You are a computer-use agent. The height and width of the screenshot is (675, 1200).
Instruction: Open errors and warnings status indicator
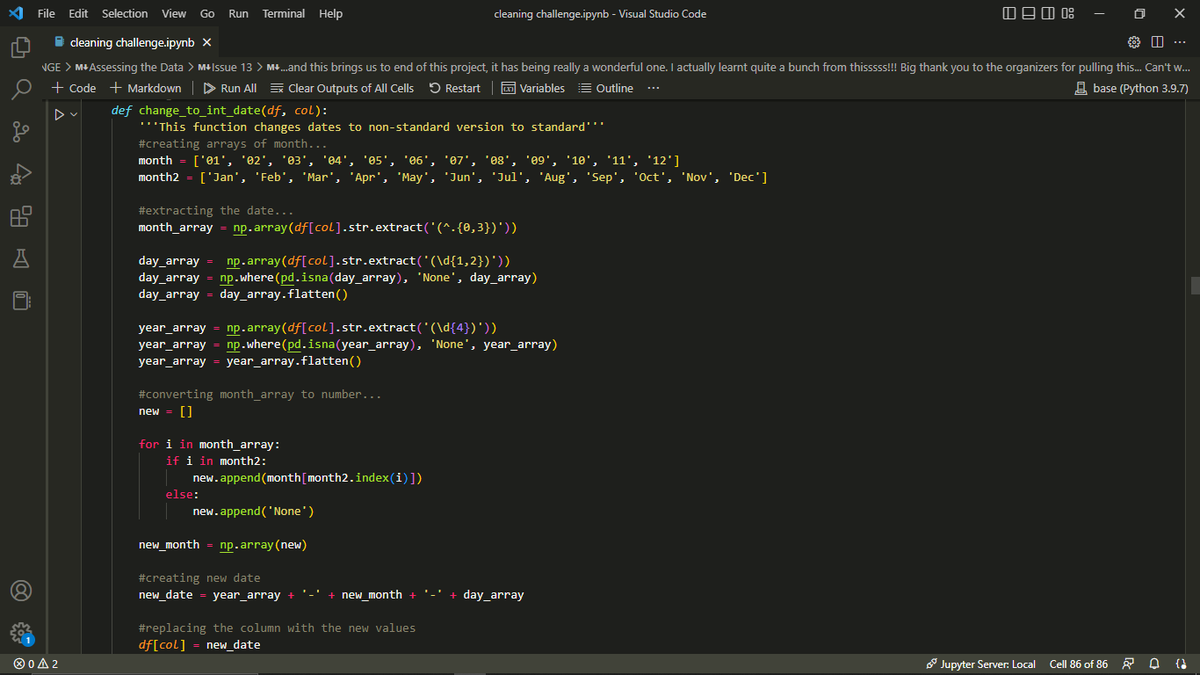[x=36, y=664]
